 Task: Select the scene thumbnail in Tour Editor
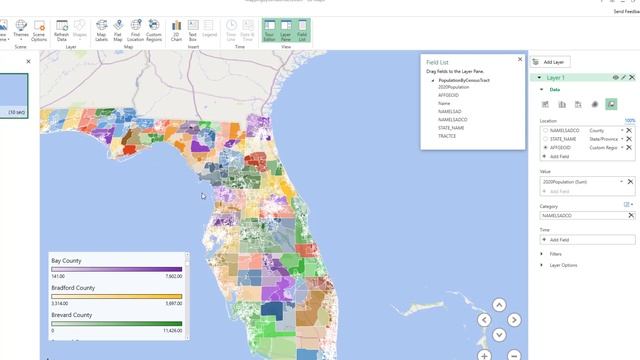[x=13, y=96]
